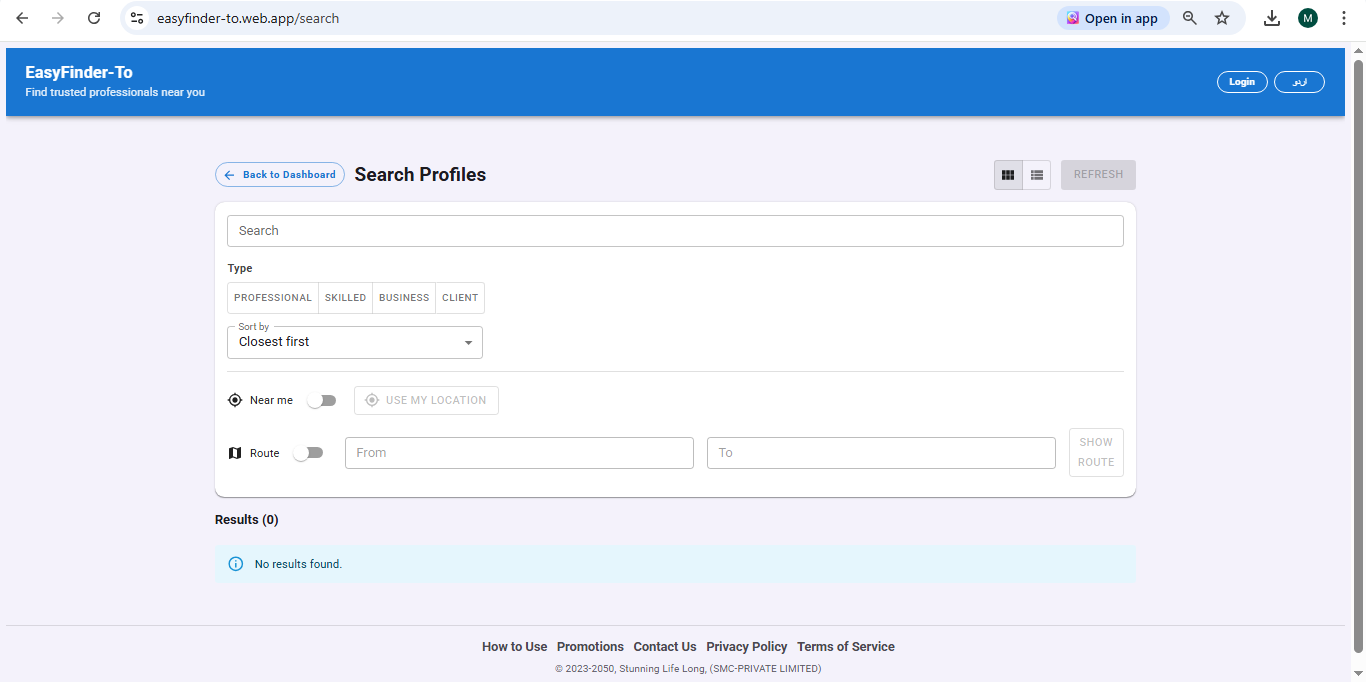Image resolution: width=1366 pixels, height=682 pixels.
Task: Click the browser forward arrow
Action: pyautogui.click(x=58, y=18)
